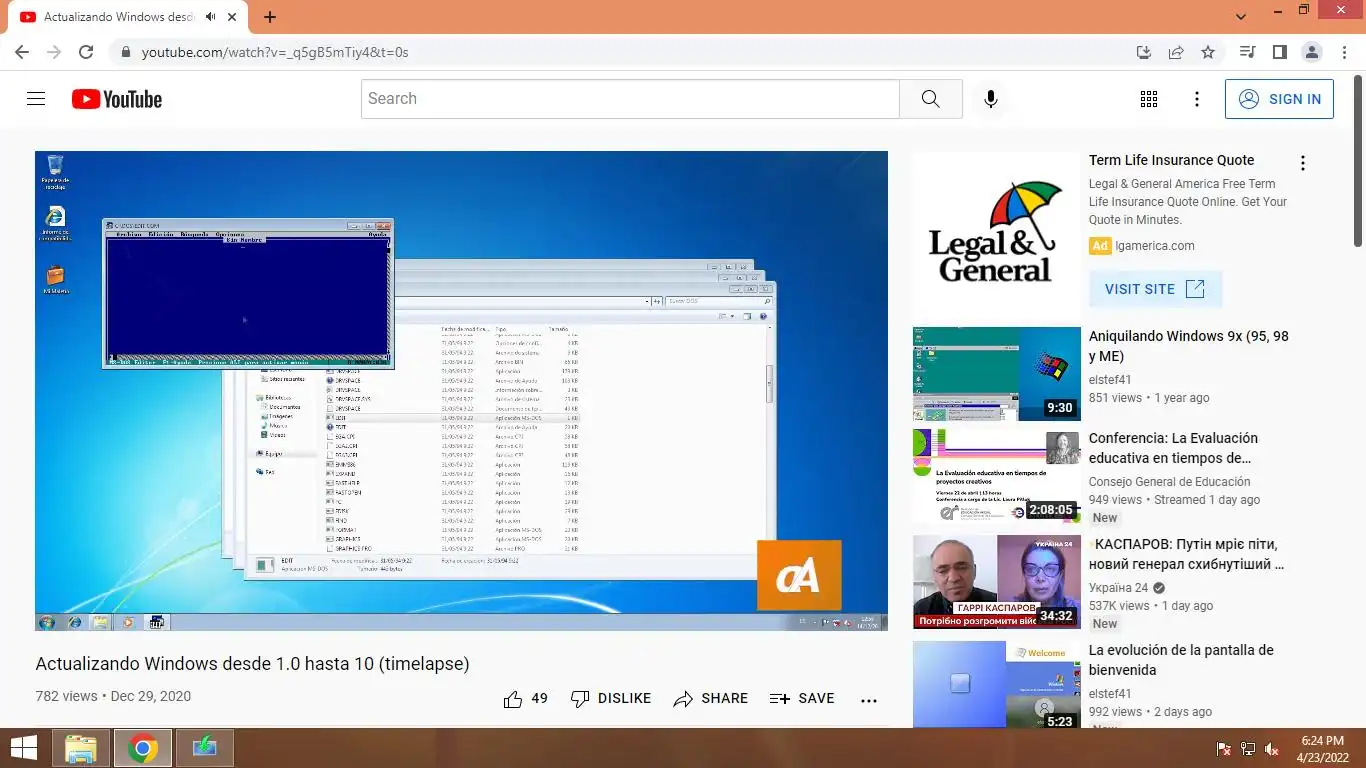
Task: Click the taskbar volume icon
Action: (x=1271, y=748)
